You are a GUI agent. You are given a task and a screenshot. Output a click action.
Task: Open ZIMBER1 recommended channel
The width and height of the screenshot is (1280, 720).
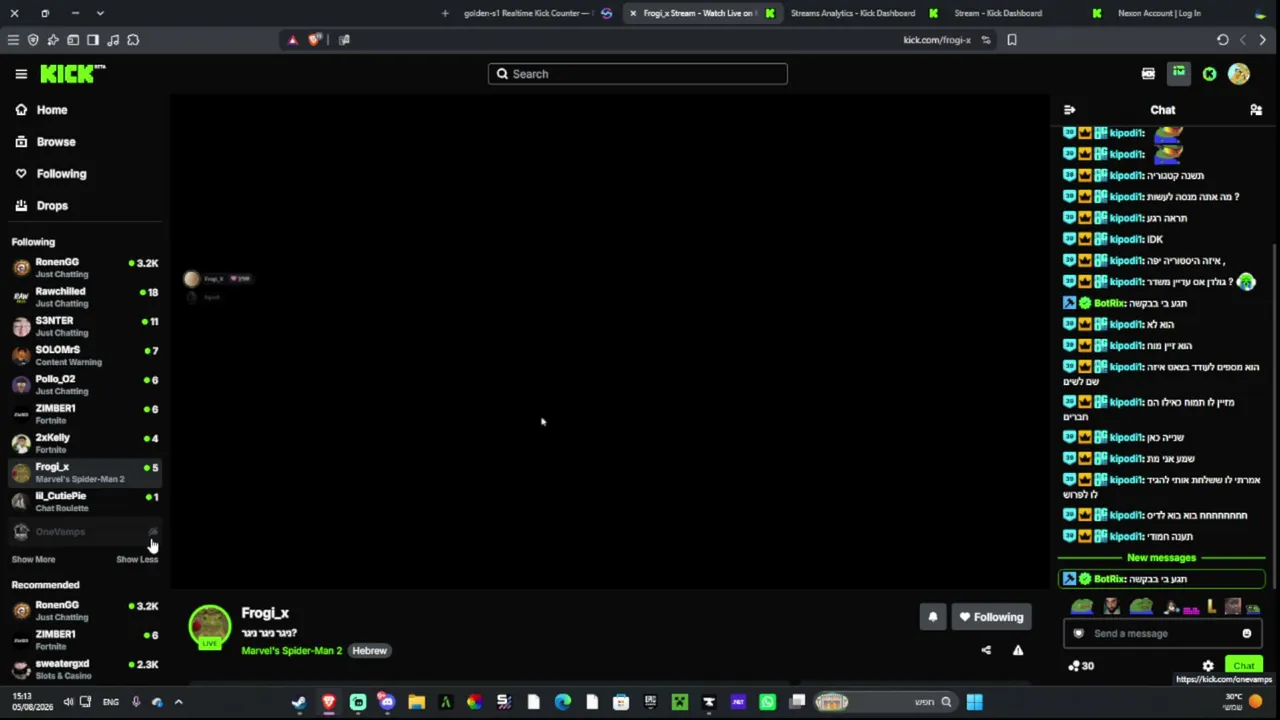(x=85, y=640)
